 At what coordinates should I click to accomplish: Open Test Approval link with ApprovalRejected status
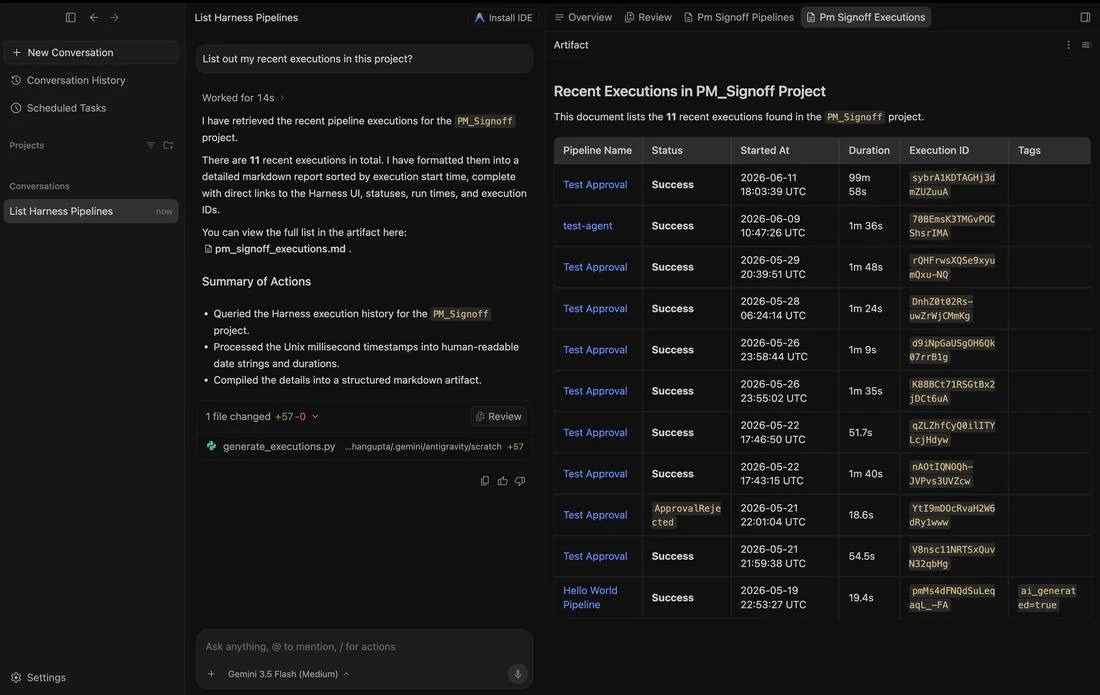595,515
